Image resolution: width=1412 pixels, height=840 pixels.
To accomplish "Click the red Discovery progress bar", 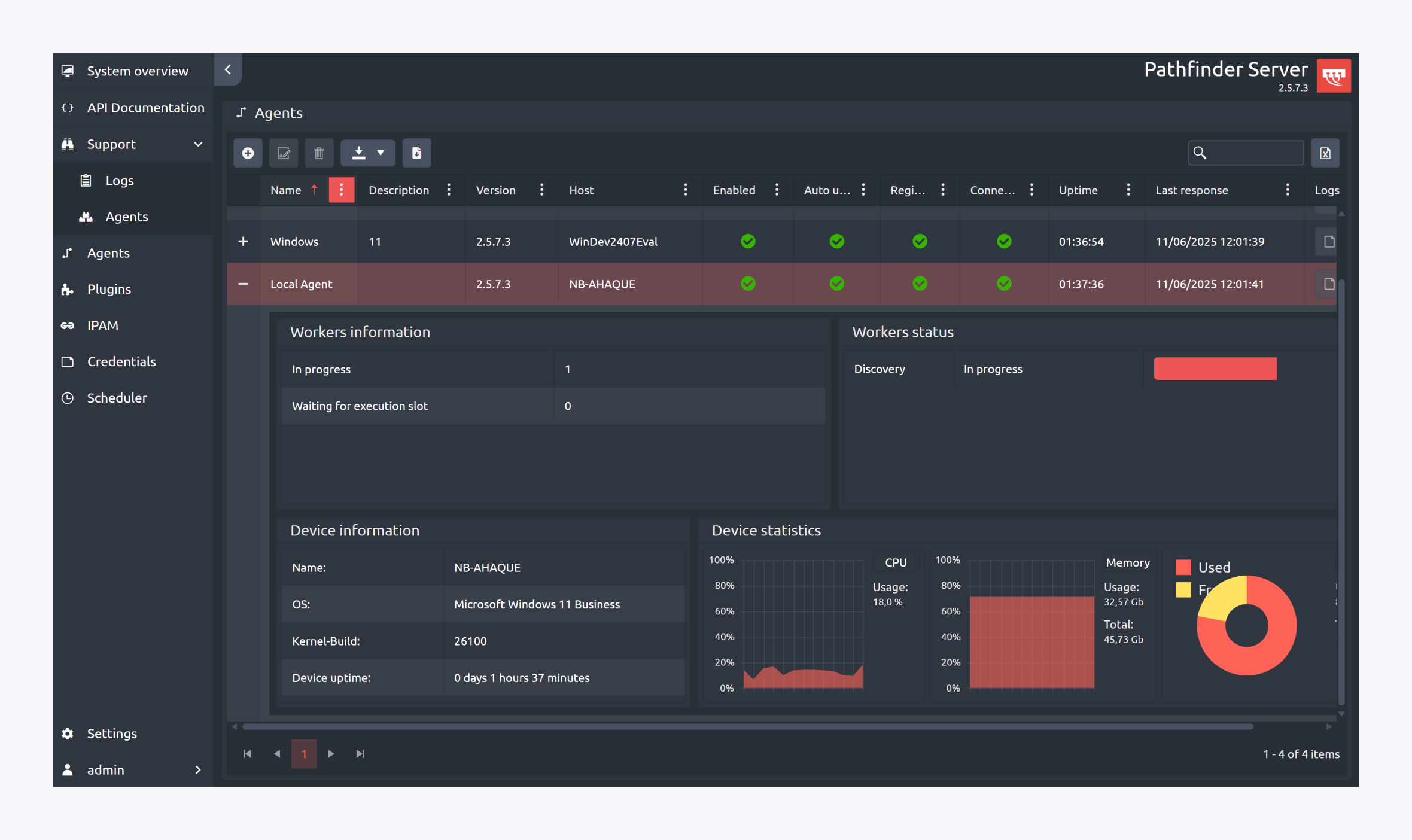I will coord(1215,369).
